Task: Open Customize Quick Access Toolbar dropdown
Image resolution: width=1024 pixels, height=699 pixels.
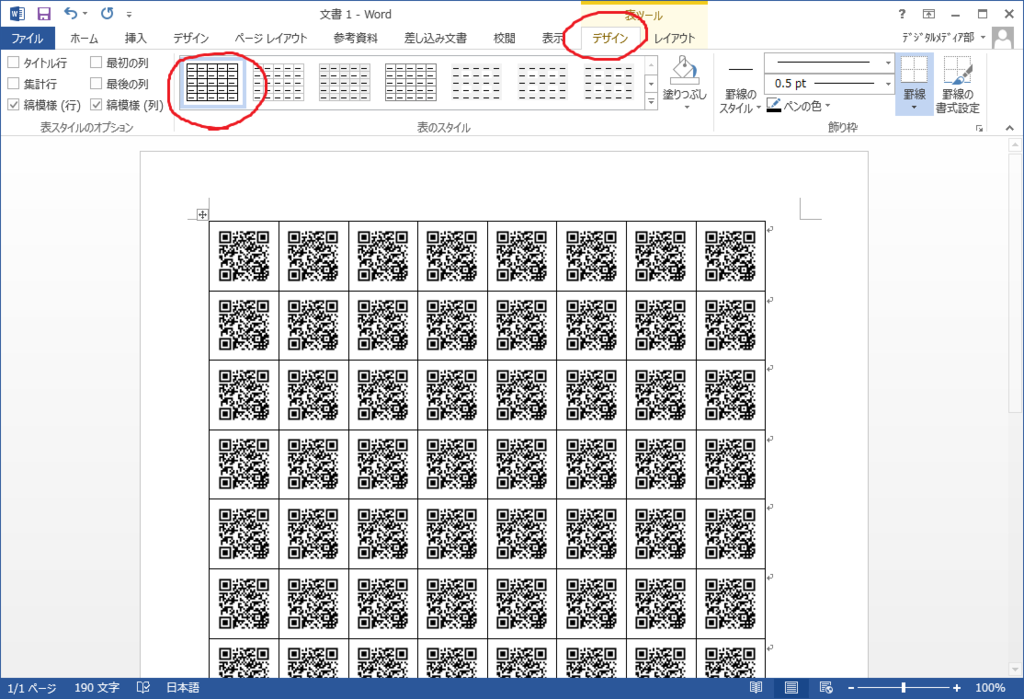Action: click(x=129, y=14)
